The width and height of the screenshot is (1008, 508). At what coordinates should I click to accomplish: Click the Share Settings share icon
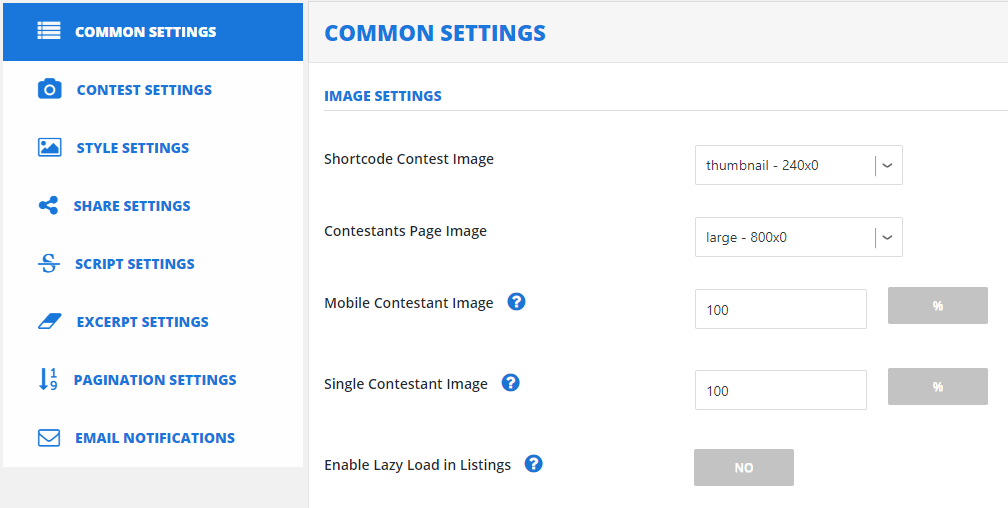coord(48,206)
